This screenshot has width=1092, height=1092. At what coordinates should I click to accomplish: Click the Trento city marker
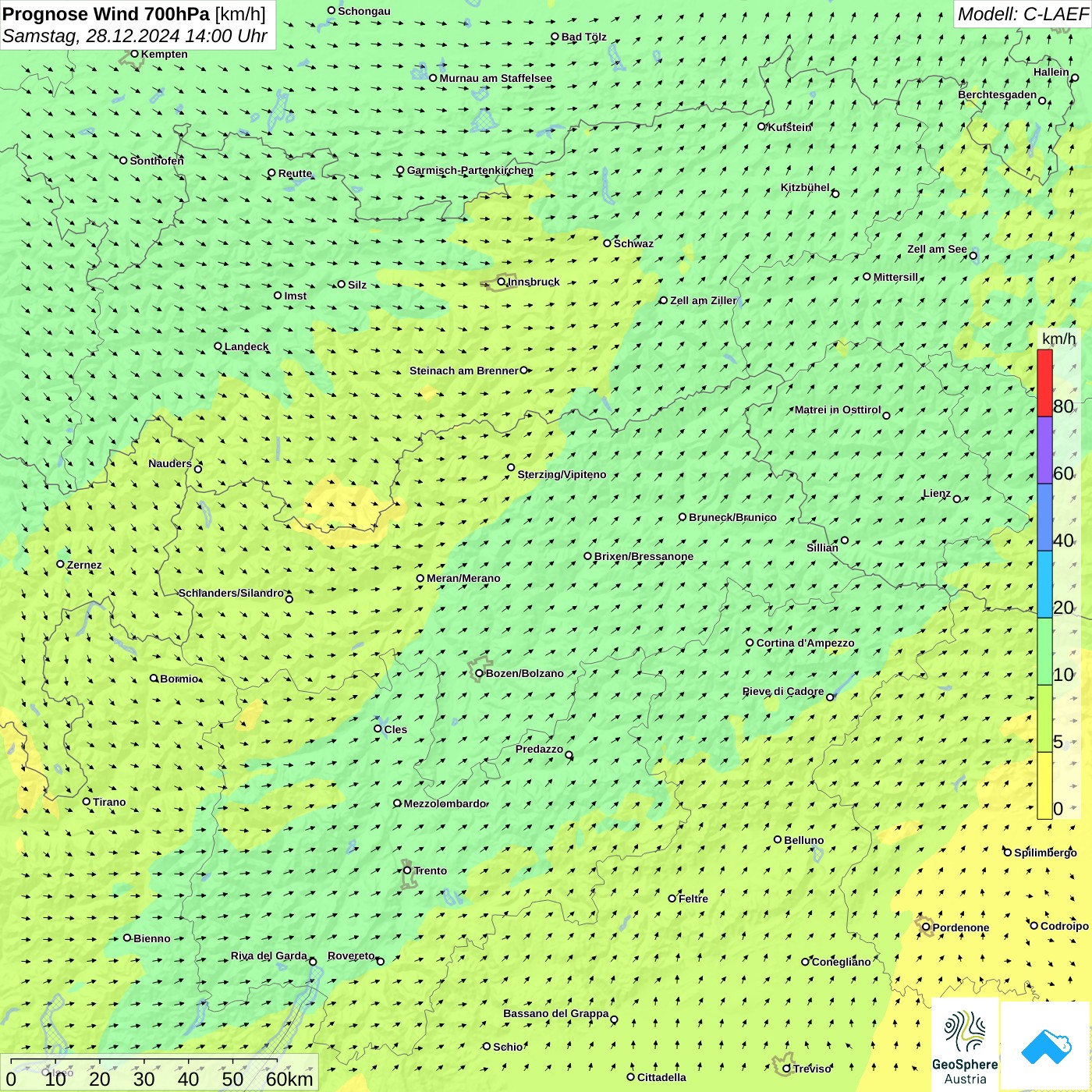tap(407, 870)
